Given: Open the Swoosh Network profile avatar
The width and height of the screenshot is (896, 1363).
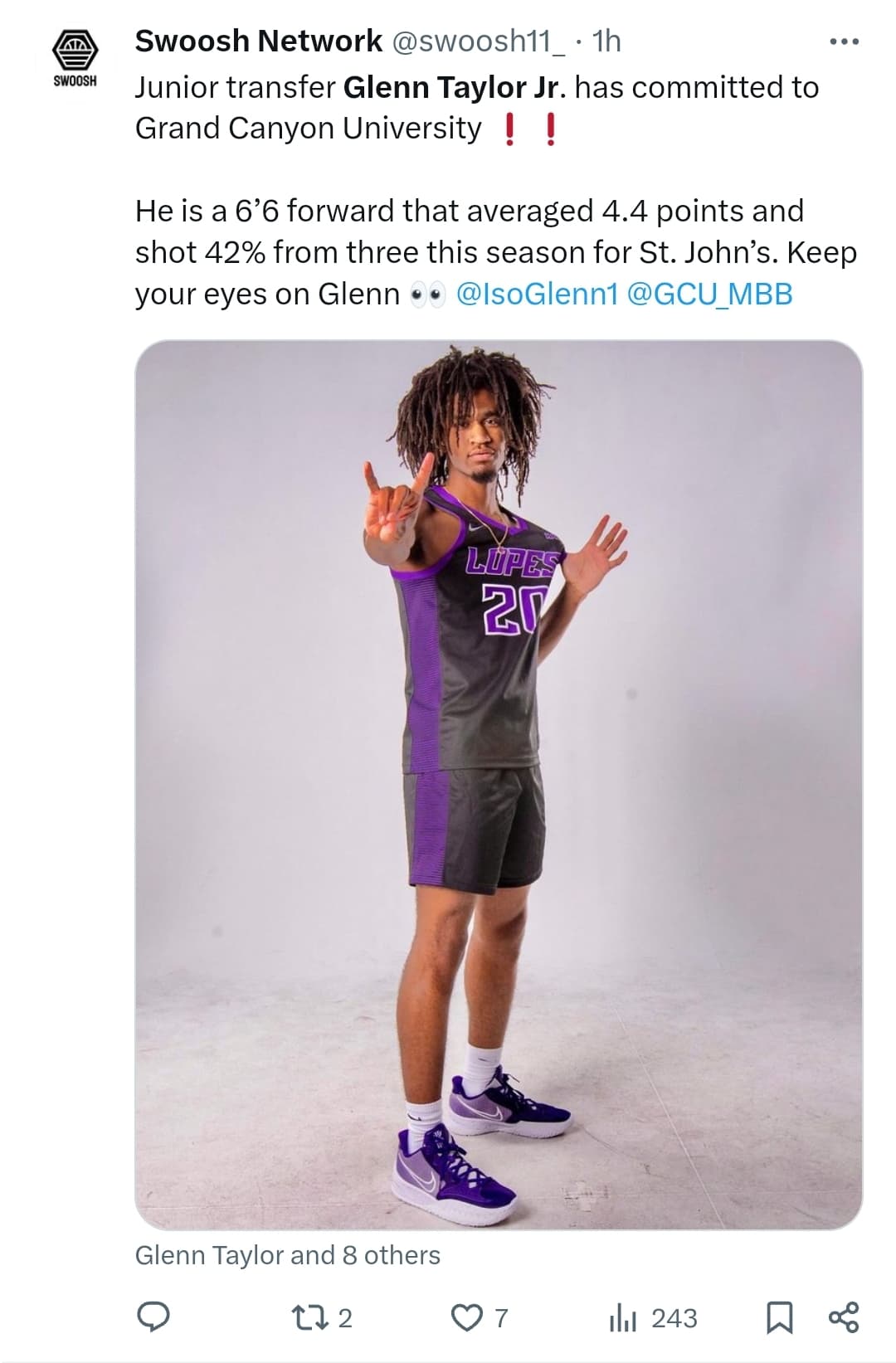Looking at the screenshot, I should (75, 58).
